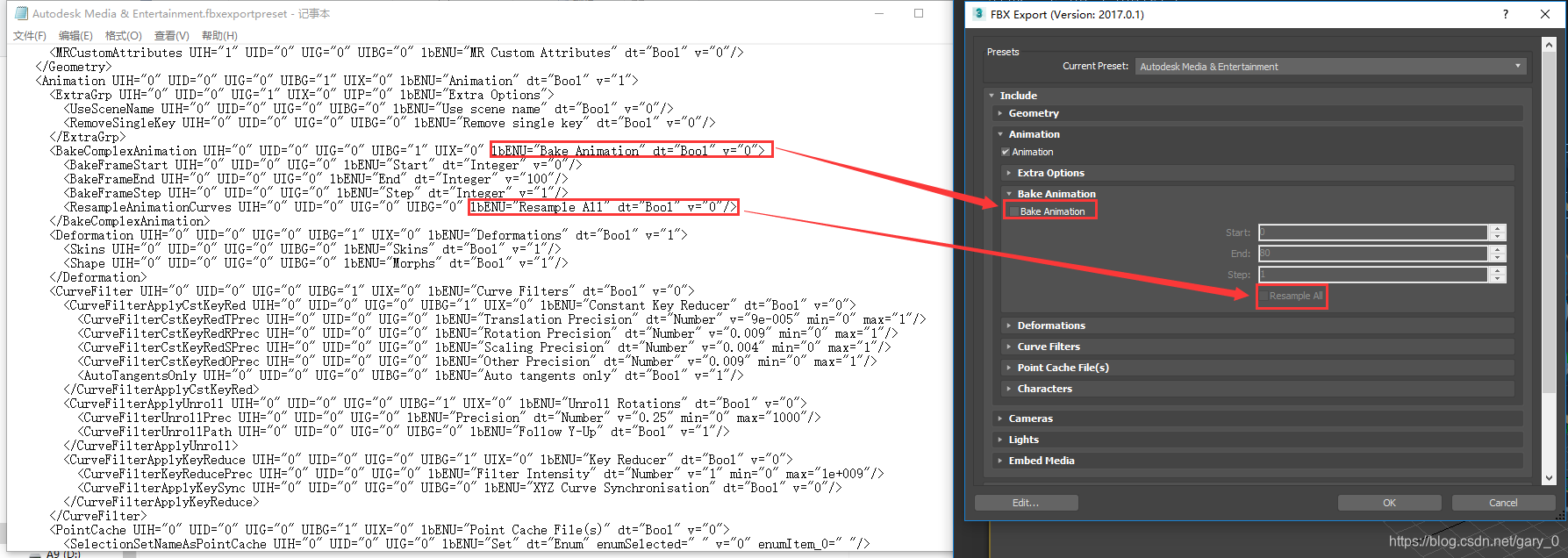Screen dimensions: 1568x558
Task: Click the Start frame input field
Action: (x=1373, y=232)
